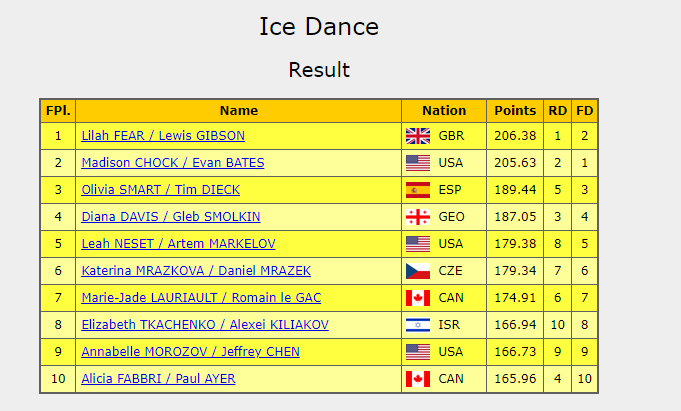Click the Points column header
The width and height of the screenshot is (681, 411).
coord(515,111)
